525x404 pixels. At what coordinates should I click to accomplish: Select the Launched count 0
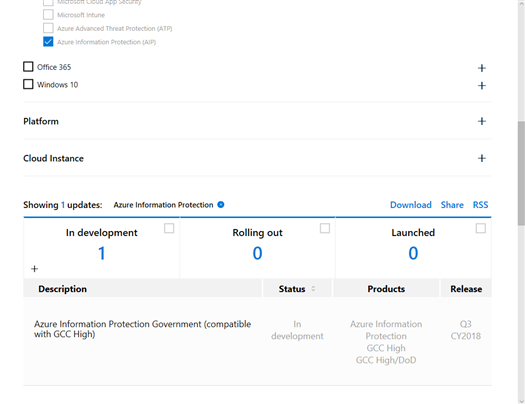413,253
